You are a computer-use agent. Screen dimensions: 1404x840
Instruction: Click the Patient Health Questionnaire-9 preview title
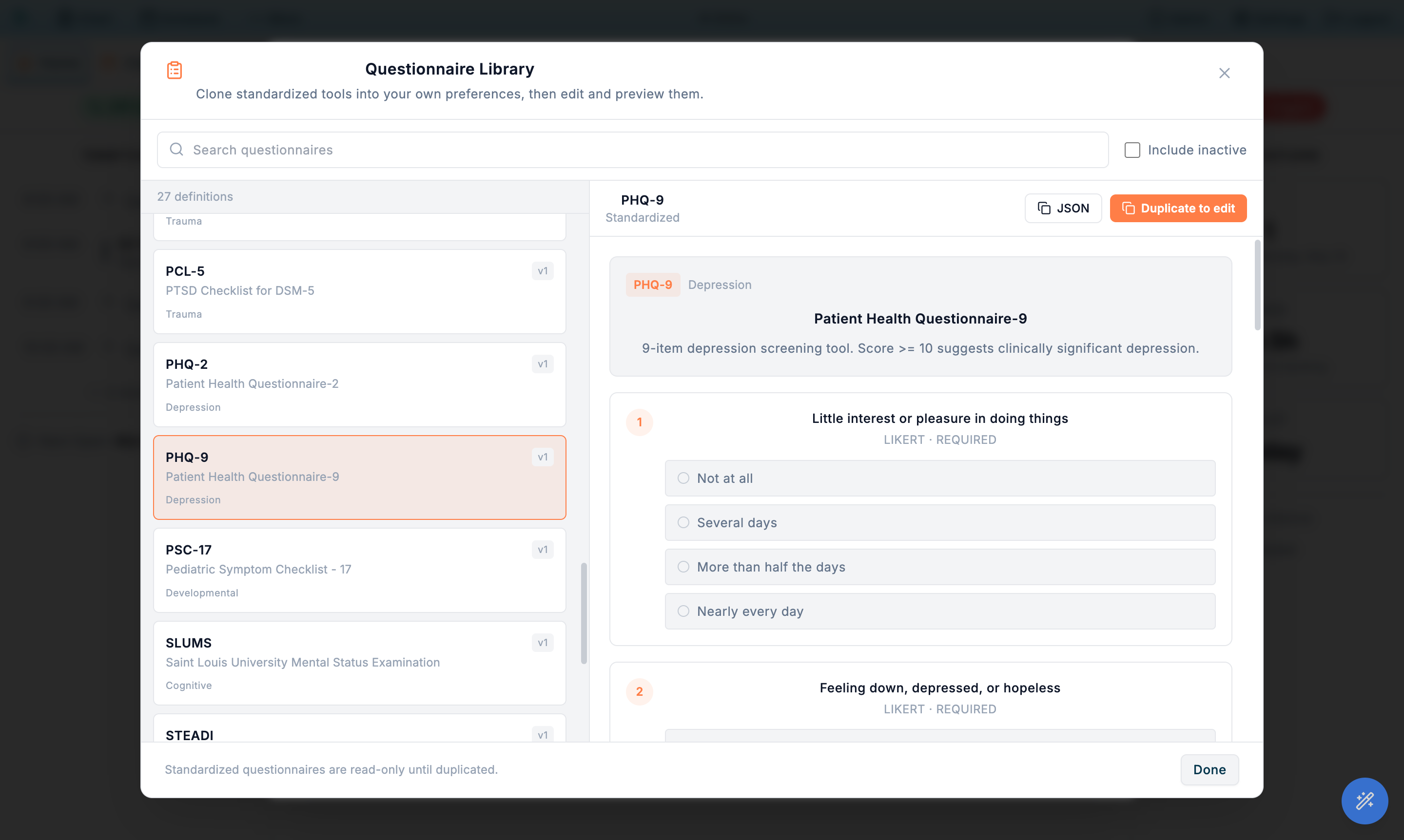920,319
